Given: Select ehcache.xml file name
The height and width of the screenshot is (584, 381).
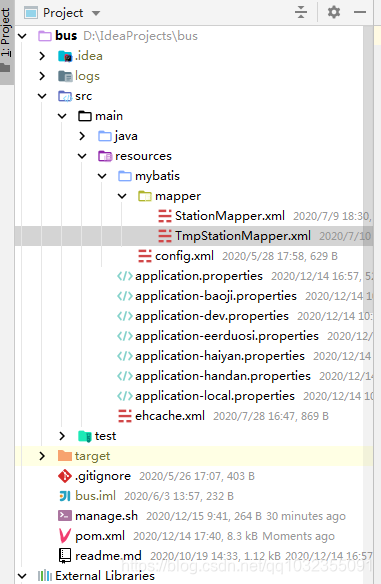Looking at the screenshot, I should click(x=170, y=416).
